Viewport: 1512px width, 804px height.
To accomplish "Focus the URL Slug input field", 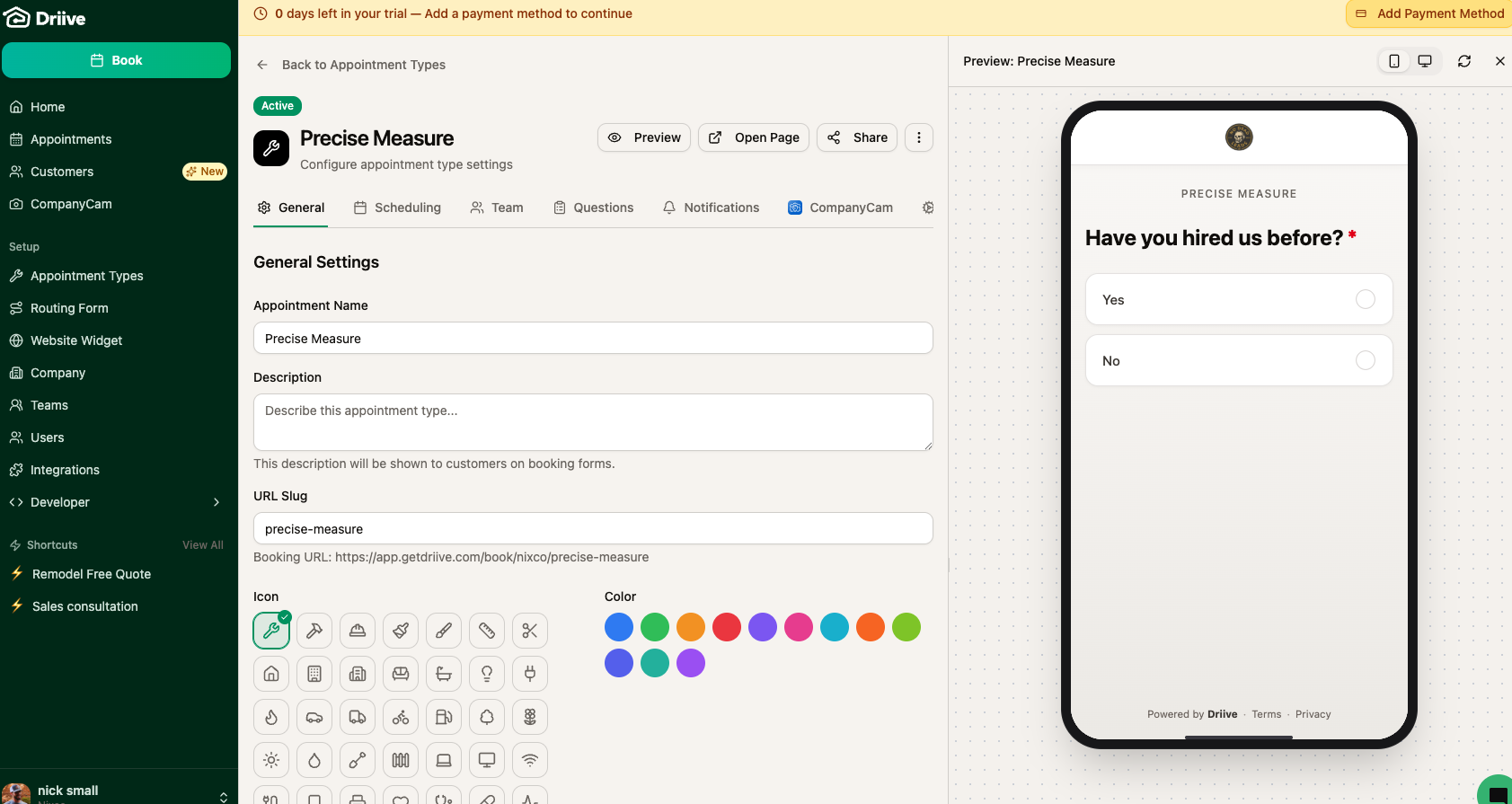I will 593,529.
